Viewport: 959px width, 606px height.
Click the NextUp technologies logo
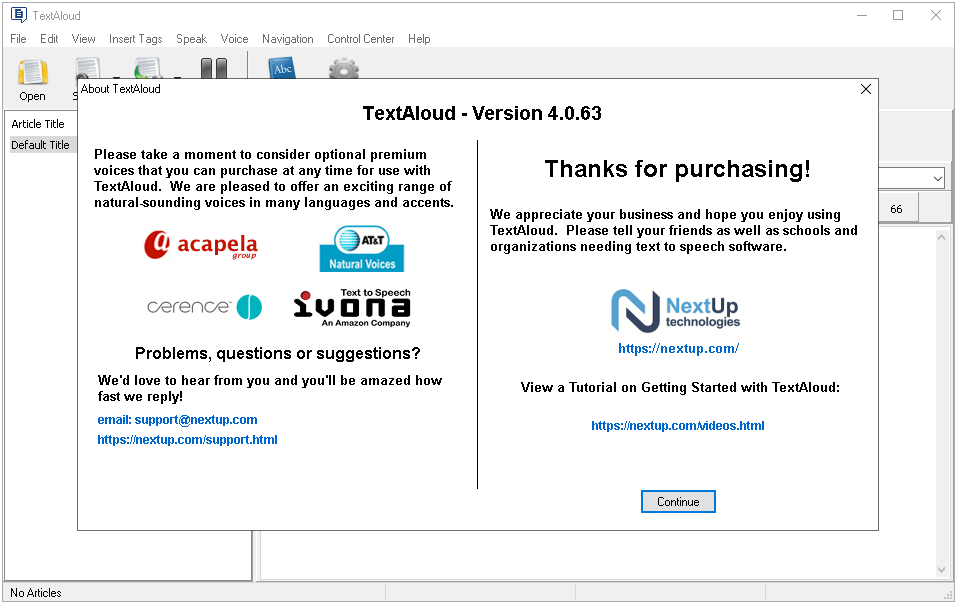tap(675, 311)
